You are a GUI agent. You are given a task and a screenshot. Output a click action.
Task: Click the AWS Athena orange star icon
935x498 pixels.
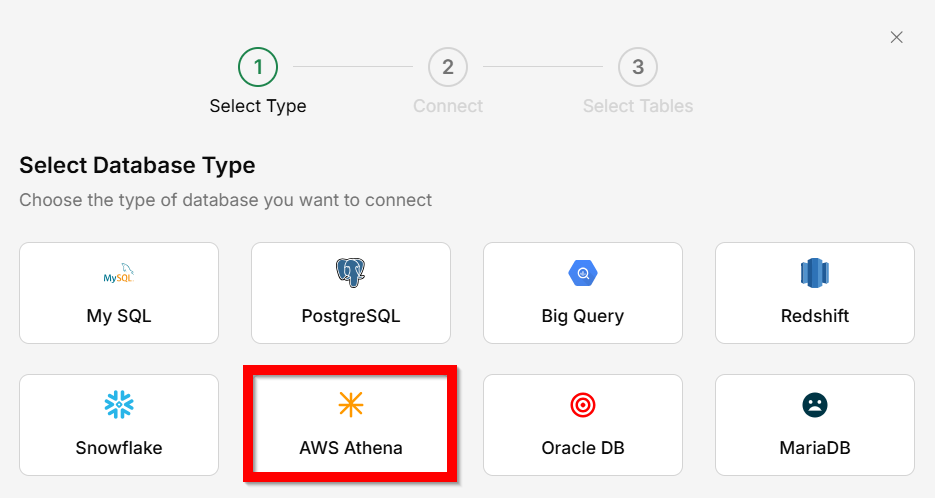coord(351,404)
